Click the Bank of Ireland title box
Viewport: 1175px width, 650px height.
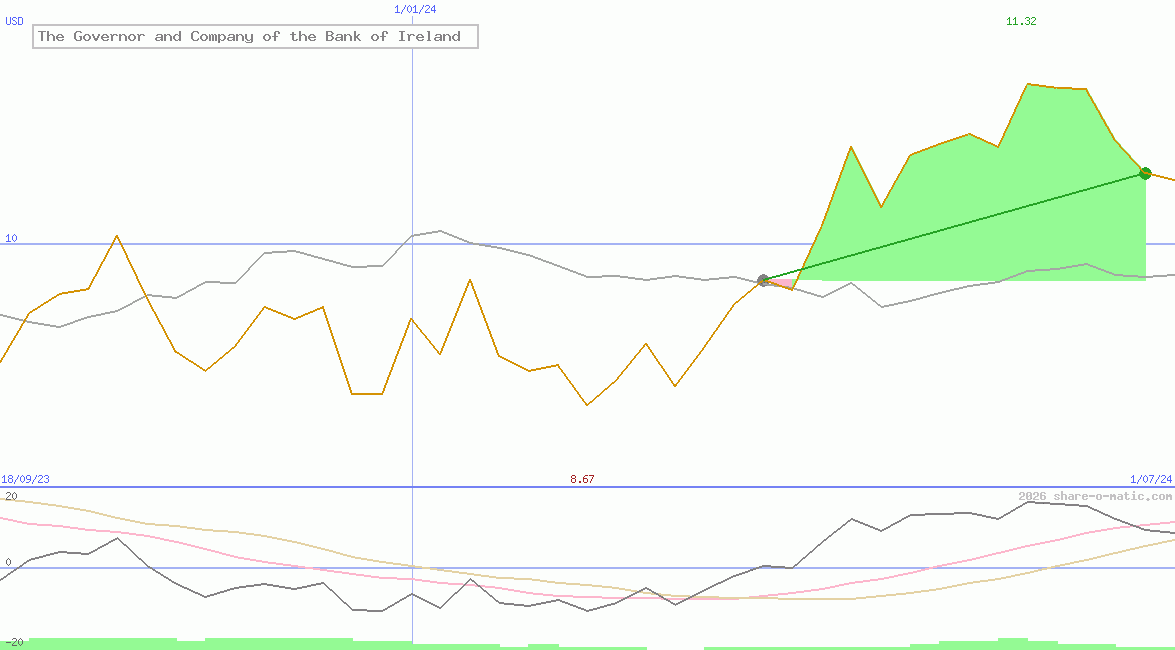click(256, 36)
